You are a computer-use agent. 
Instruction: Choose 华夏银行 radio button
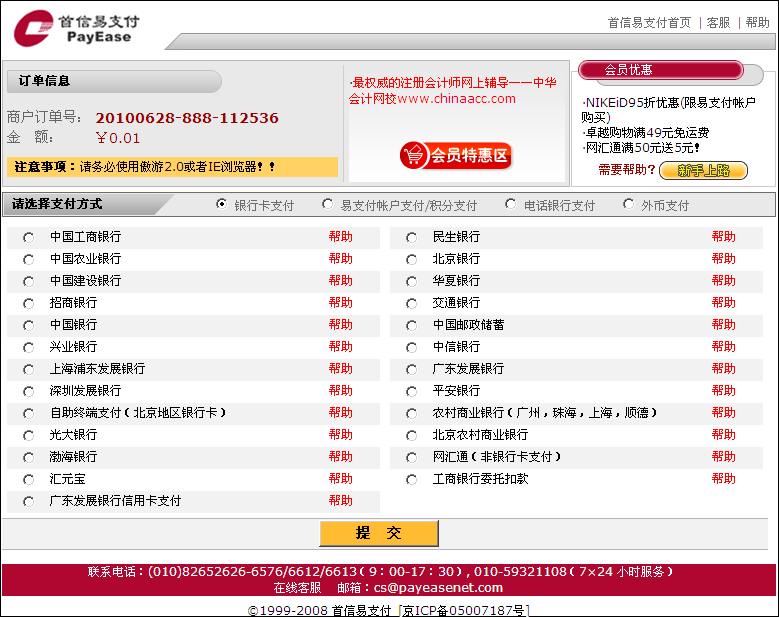tap(411, 282)
